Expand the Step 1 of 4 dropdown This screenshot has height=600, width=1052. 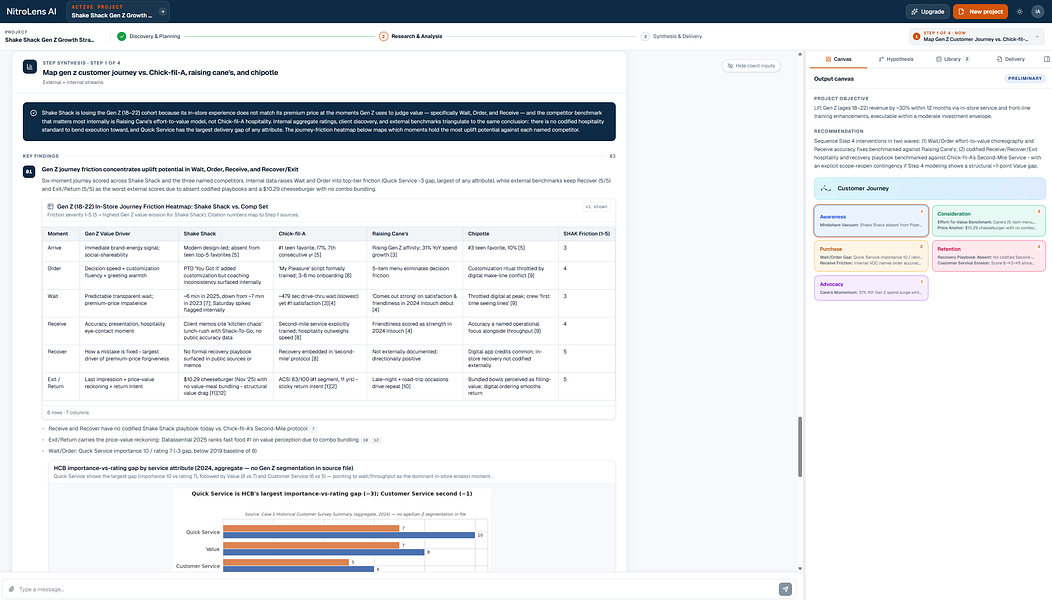tap(1037, 36)
